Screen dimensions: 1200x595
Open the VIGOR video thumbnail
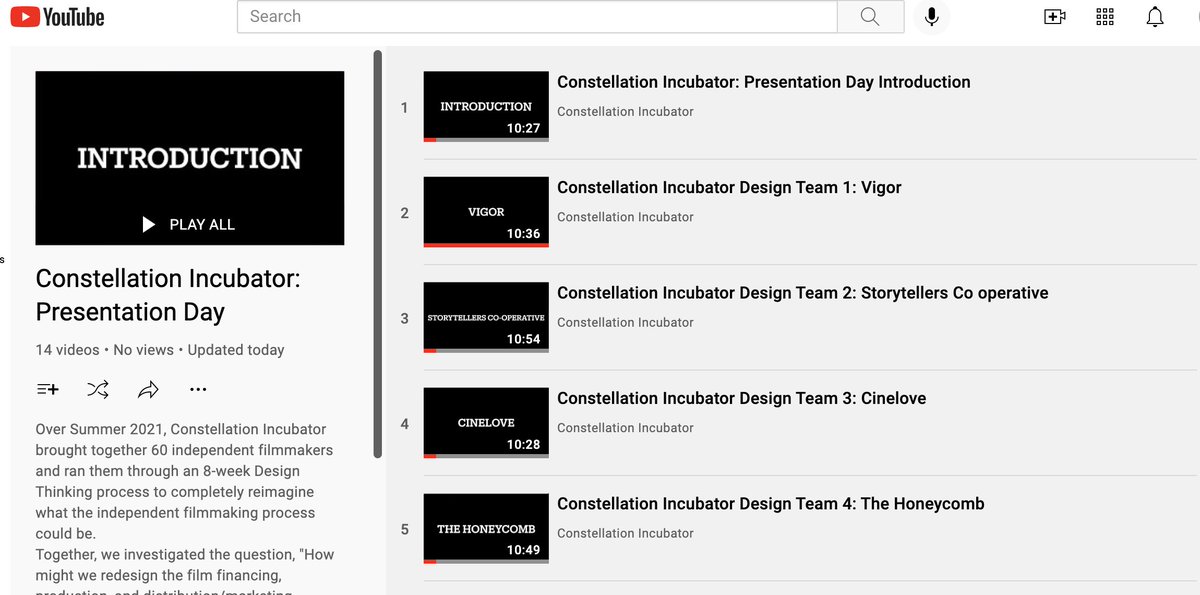point(486,212)
